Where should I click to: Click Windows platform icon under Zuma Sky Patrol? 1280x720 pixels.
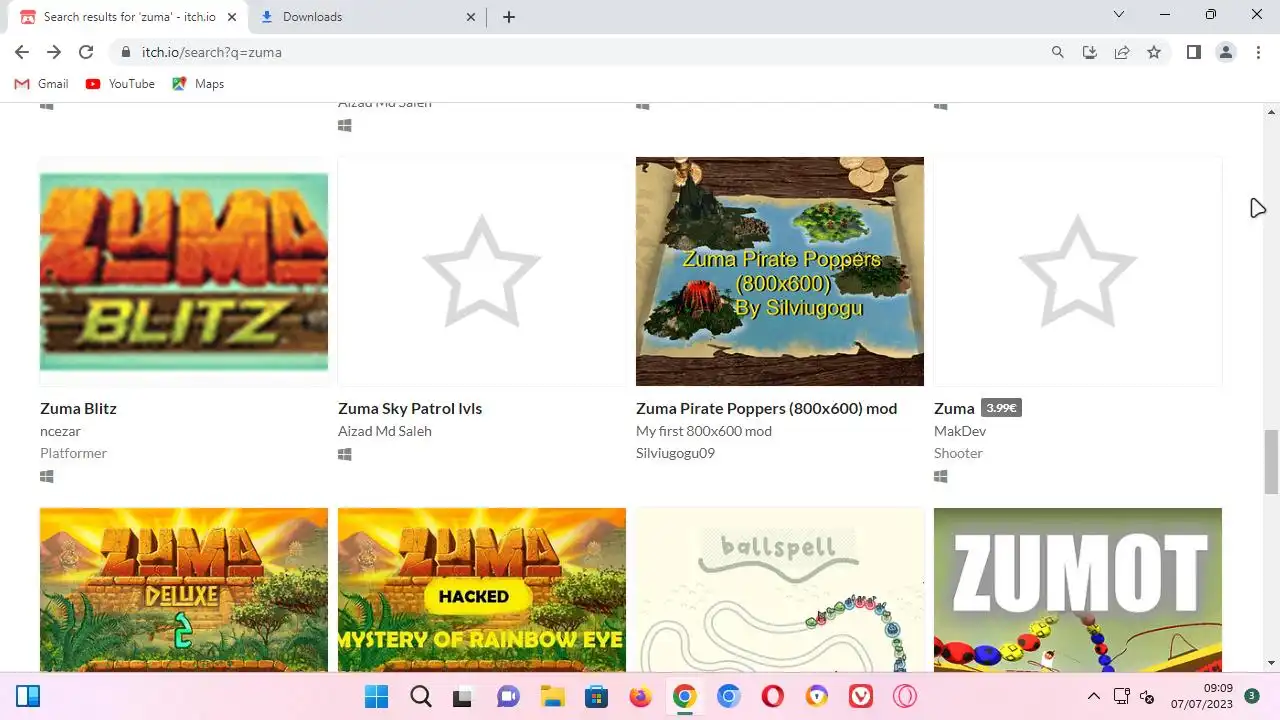tap(344, 455)
